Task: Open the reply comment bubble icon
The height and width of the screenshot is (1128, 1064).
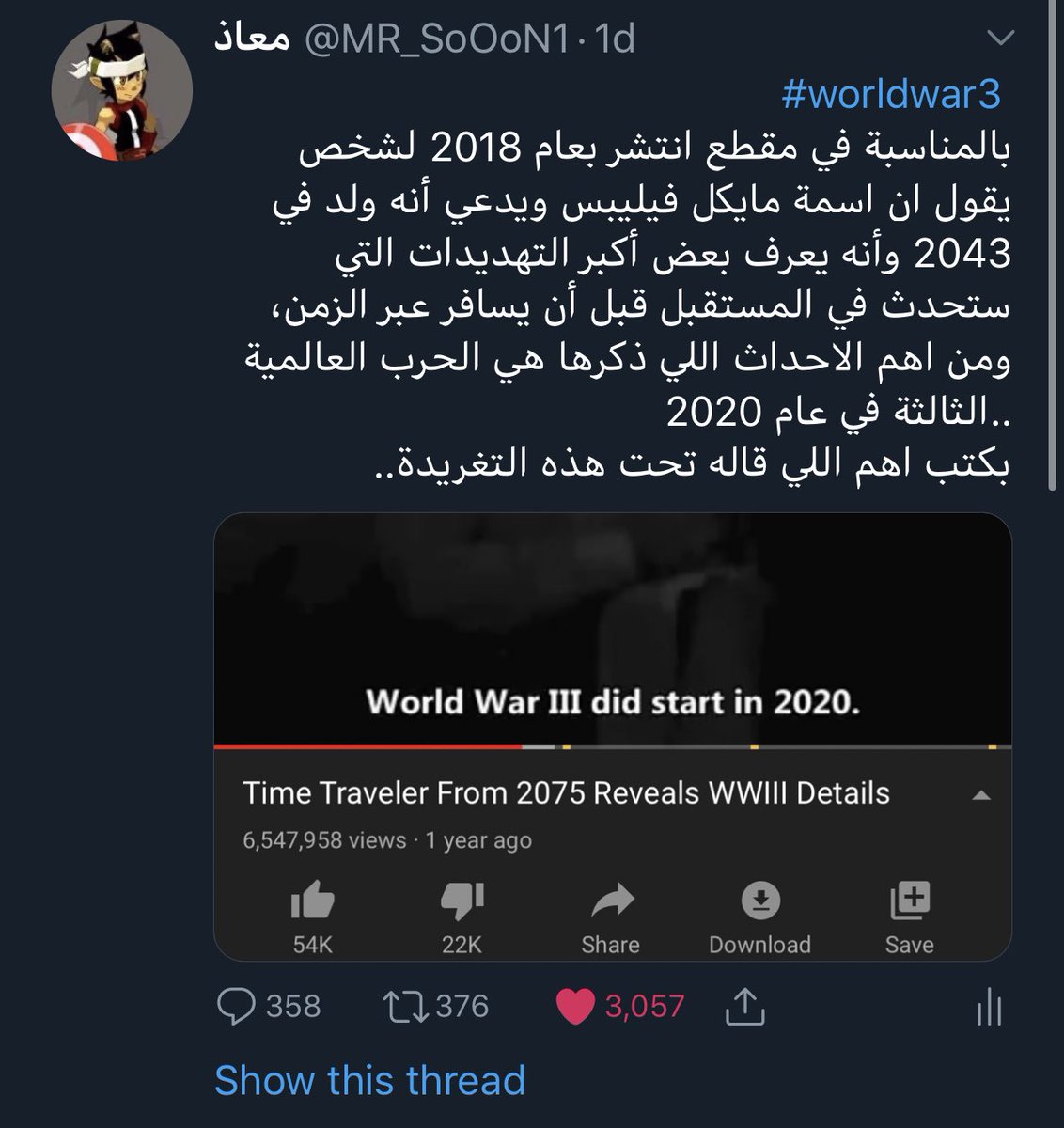Action: tap(236, 1007)
